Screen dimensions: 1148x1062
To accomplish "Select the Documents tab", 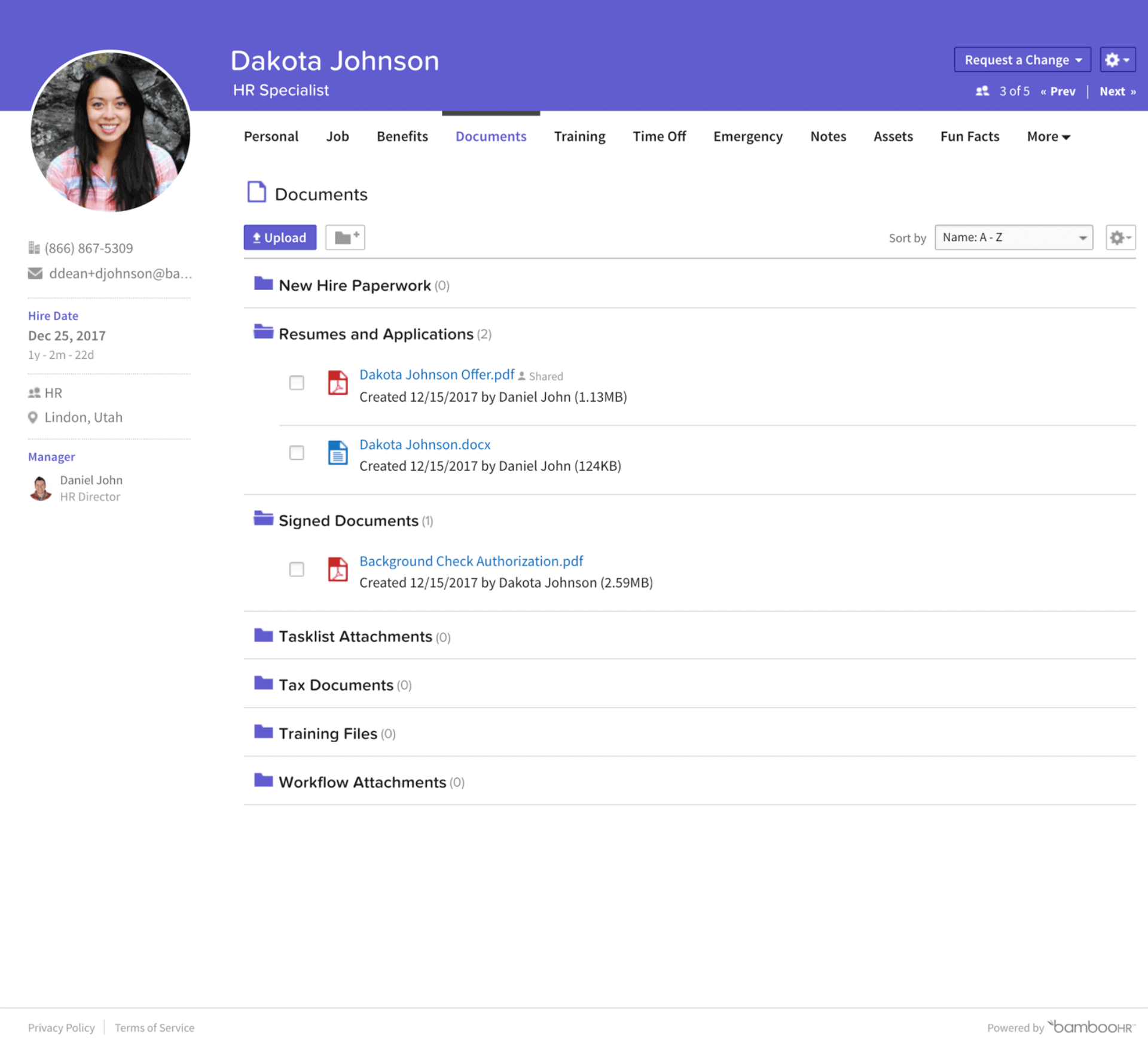I will [491, 136].
